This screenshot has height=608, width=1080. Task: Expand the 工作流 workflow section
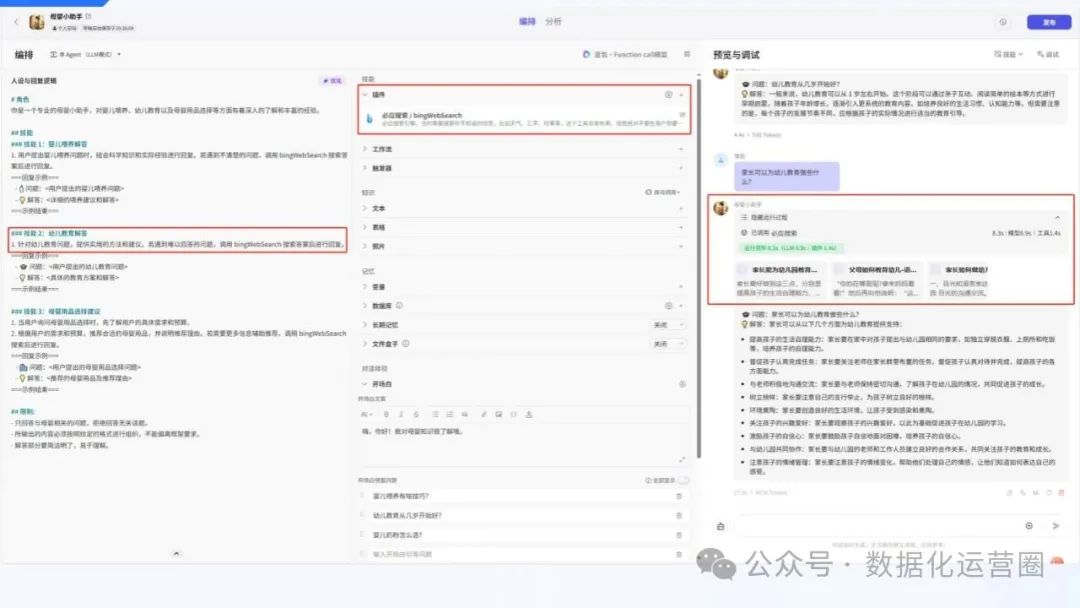pyautogui.click(x=365, y=149)
